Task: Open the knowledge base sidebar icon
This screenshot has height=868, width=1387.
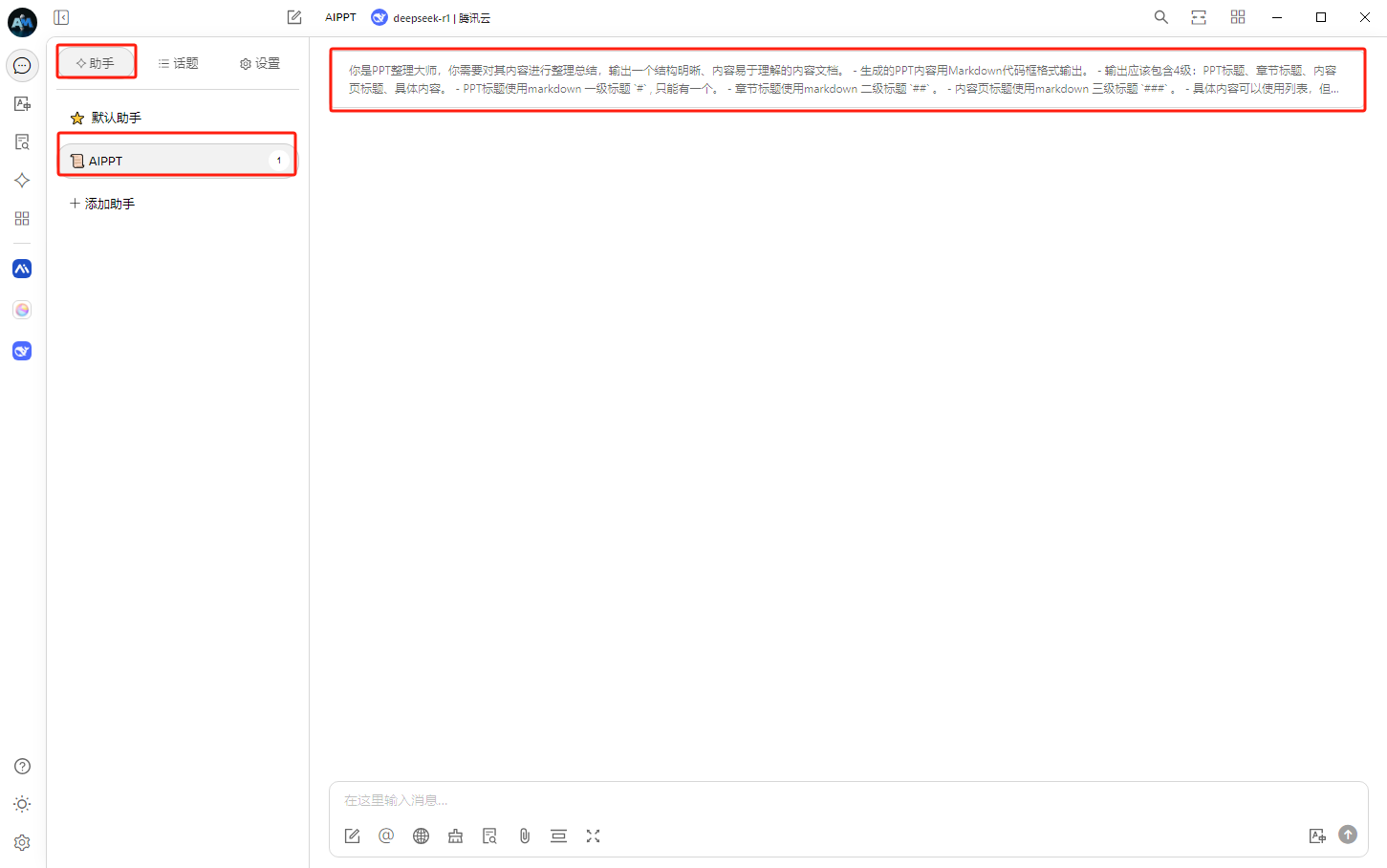Action: (22, 141)
